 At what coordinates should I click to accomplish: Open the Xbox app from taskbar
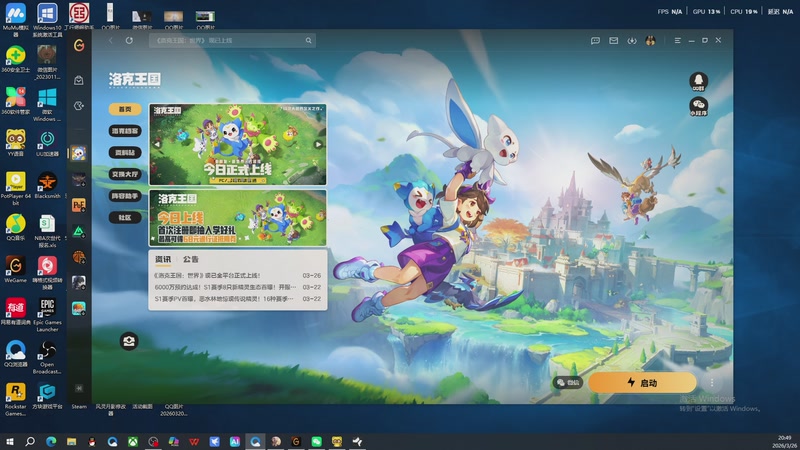pos(133,441)
